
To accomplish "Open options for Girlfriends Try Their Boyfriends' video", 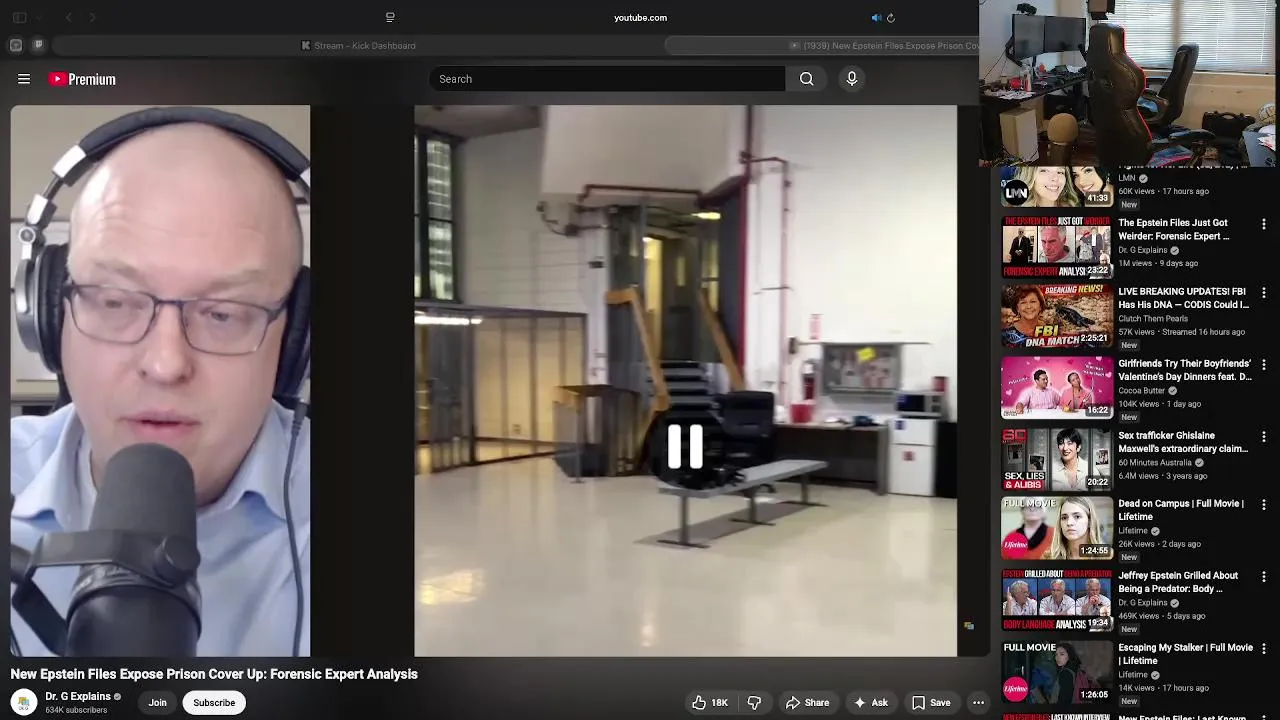I will pos(1264,365).
